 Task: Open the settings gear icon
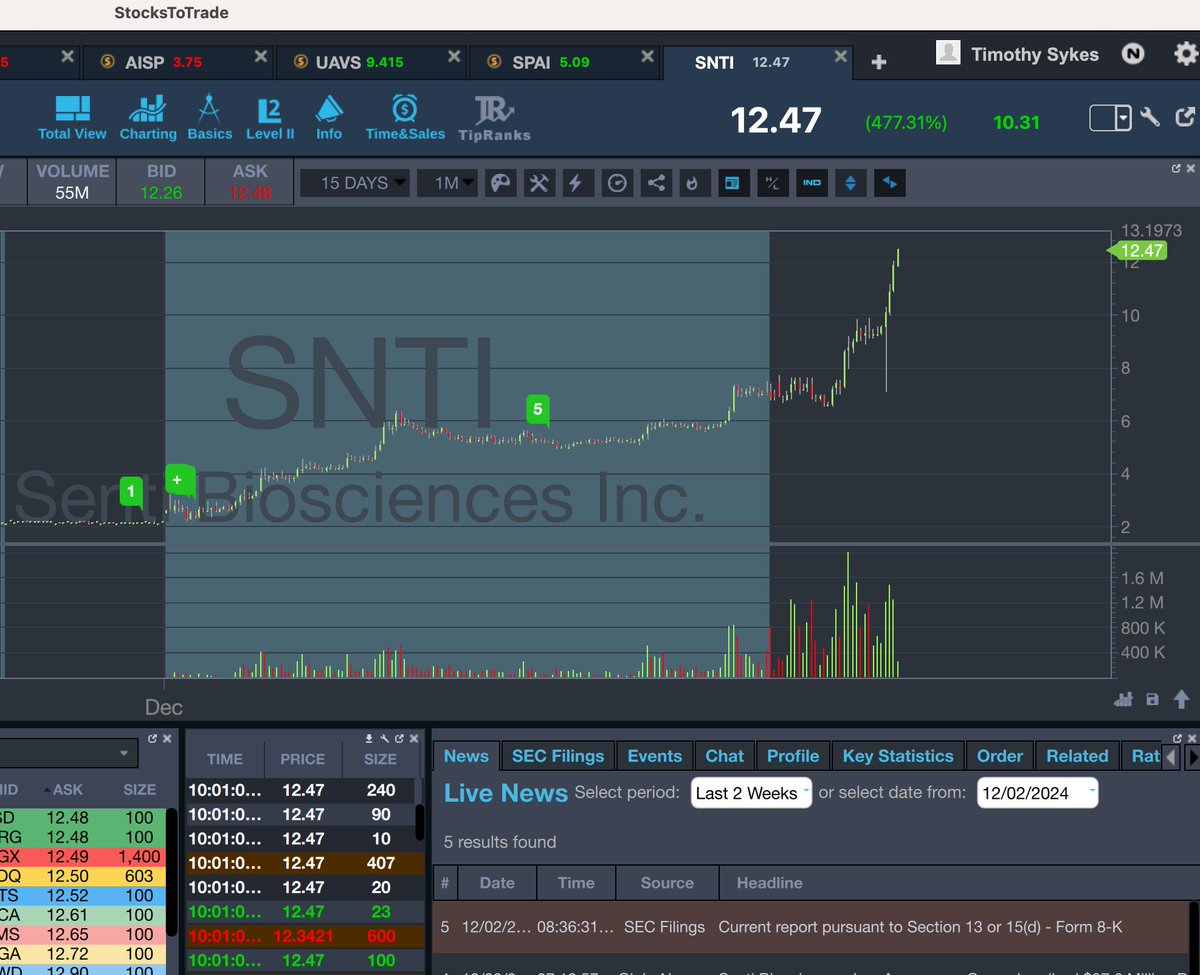(x=1185, y=54)
